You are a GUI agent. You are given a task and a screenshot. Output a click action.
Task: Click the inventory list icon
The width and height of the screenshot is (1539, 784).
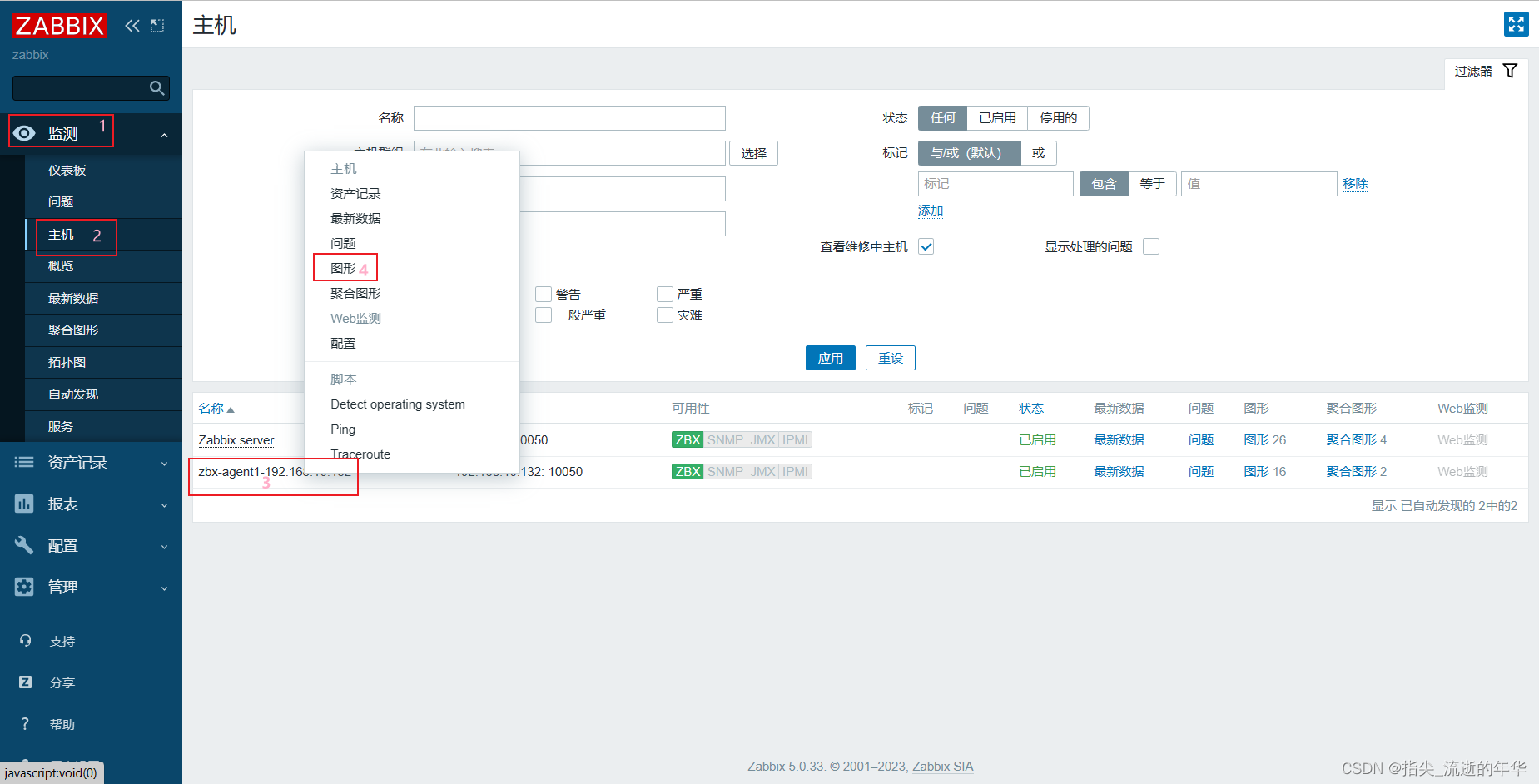click(x=24, y=462)
